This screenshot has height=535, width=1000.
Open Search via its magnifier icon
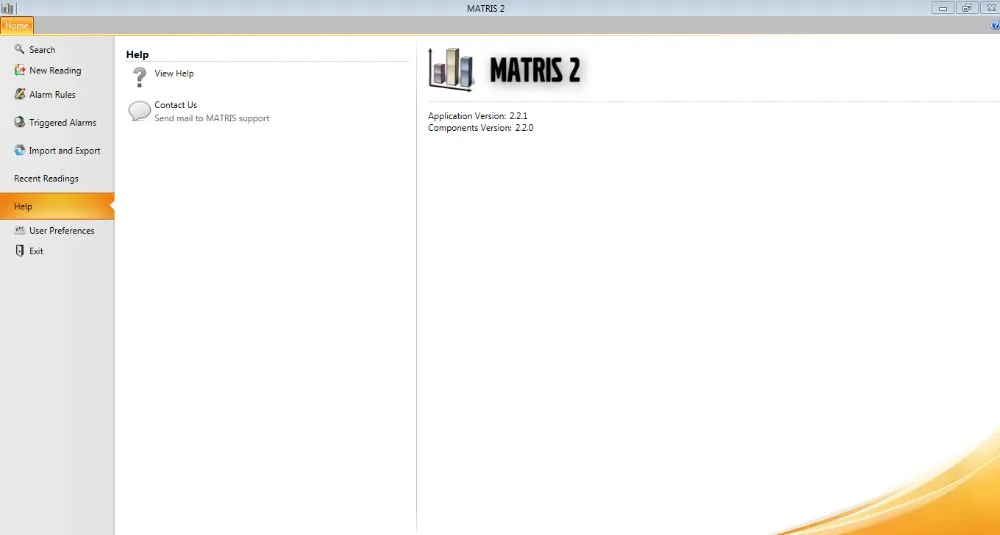pyautogui.click(x=20, y=49)
